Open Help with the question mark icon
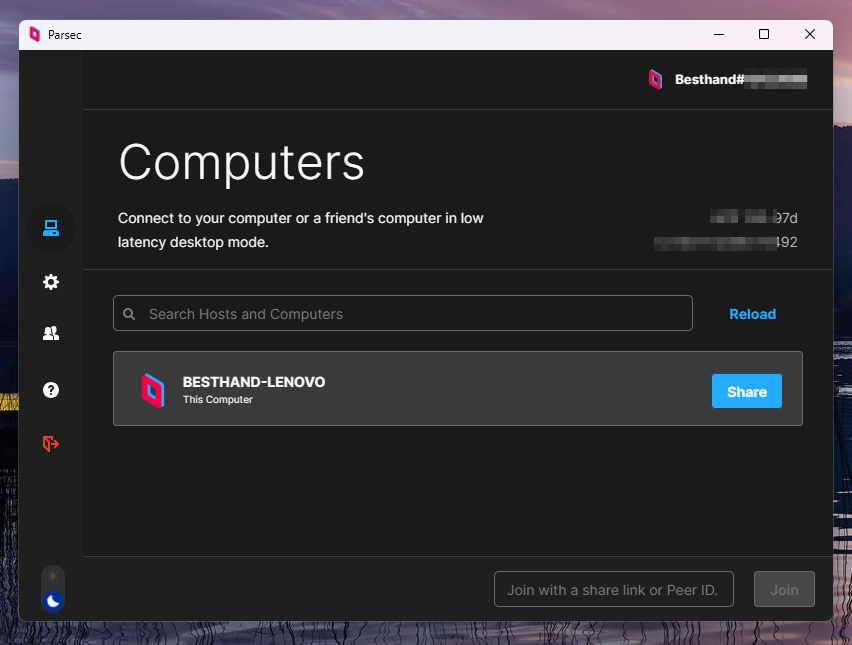852x645 pixels. tap(51, 389)
